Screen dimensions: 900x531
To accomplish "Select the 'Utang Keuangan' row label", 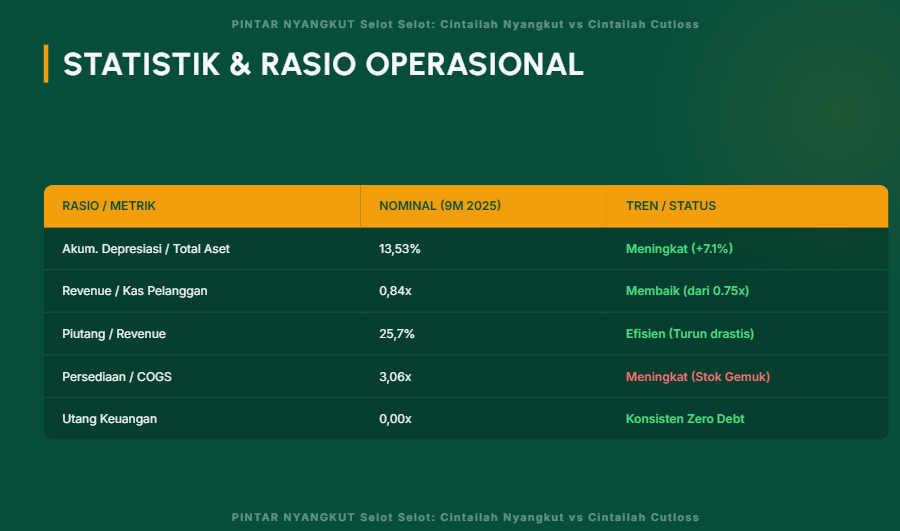I will tap(109, 419).
